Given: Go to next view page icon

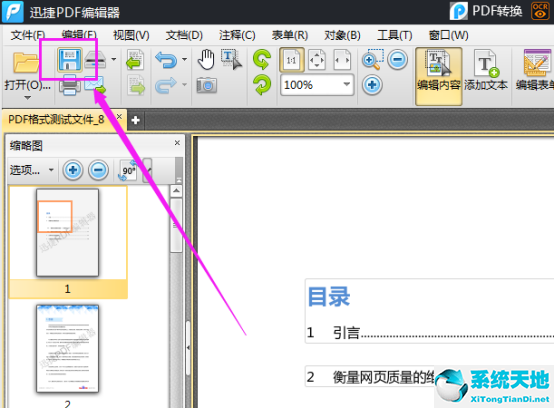Looking at the screenshot, I should (136, 86).
